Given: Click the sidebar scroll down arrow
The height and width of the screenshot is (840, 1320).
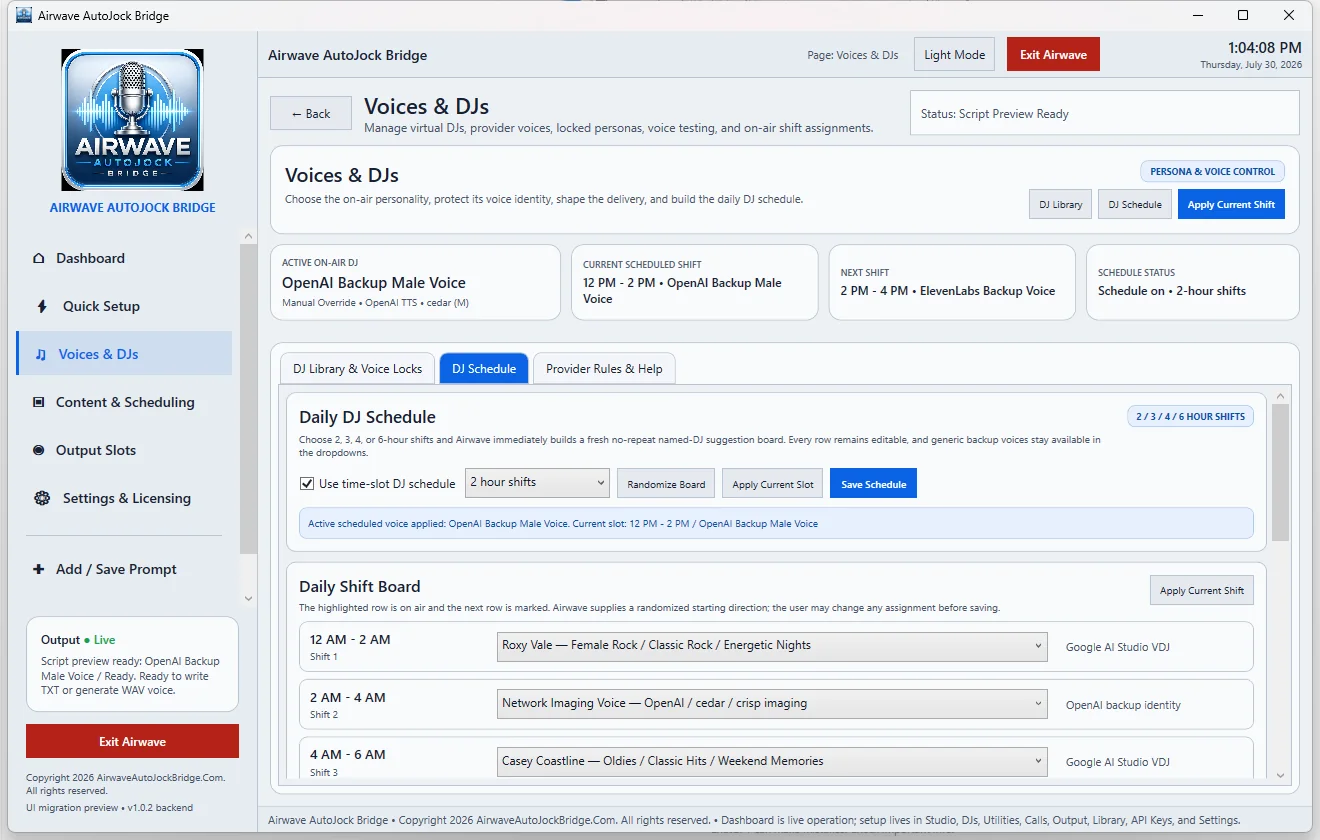Looking at the screenshot, I should [x=249, y=598].
